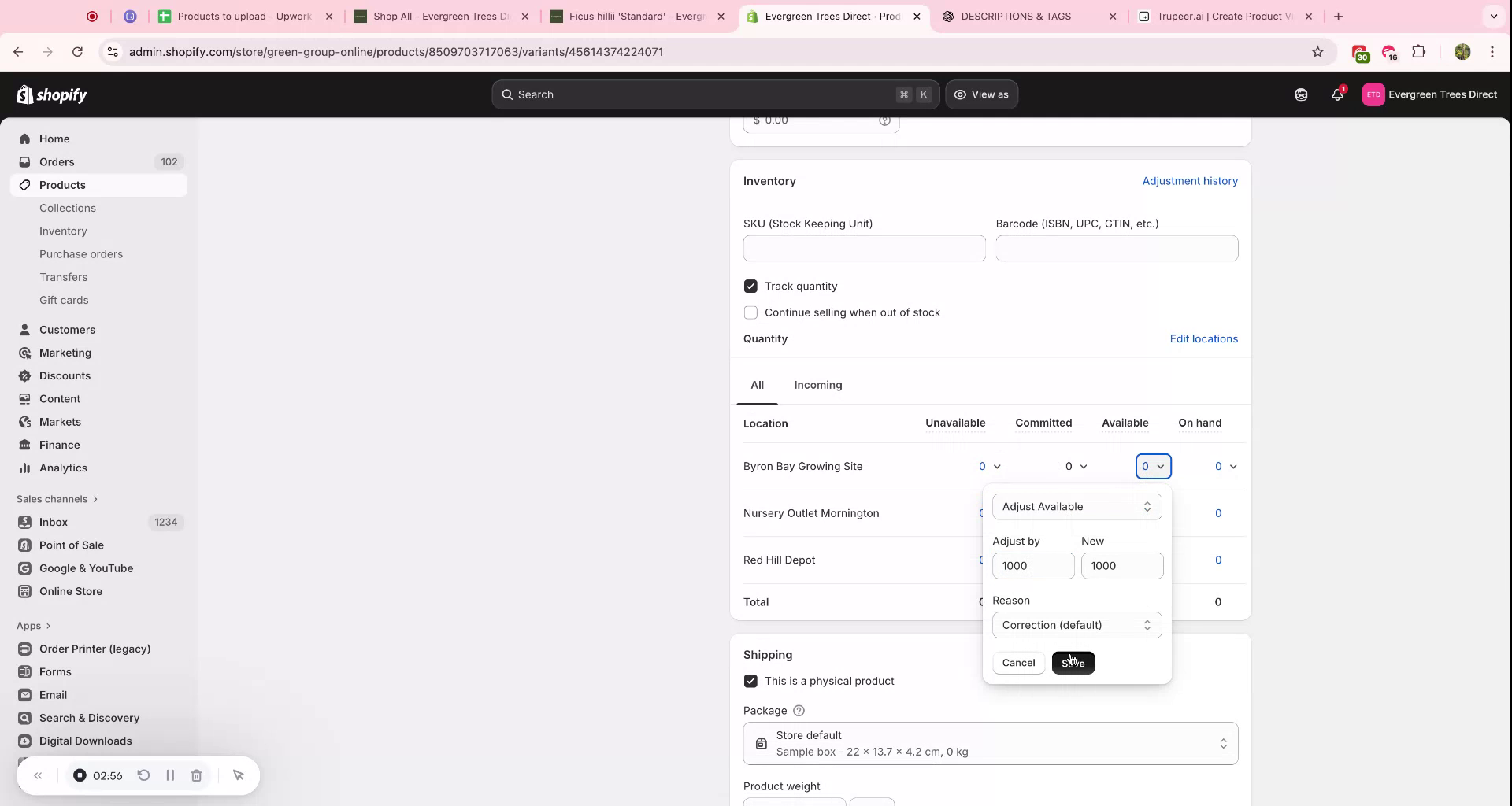This screenshot has width=1512, height=806.
Task: Enable Continue selling when out of stock
Action: click(750, 312)
